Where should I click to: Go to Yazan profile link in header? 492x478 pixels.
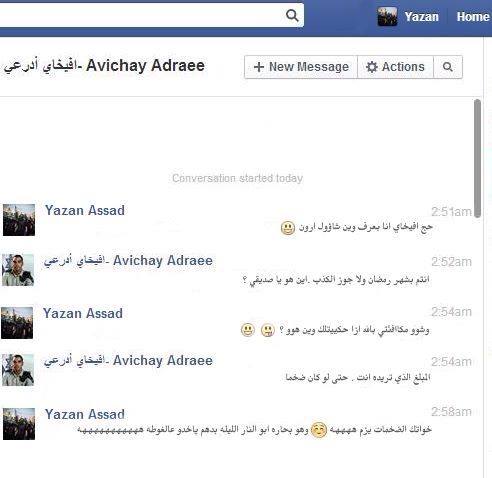coord(421,17)
